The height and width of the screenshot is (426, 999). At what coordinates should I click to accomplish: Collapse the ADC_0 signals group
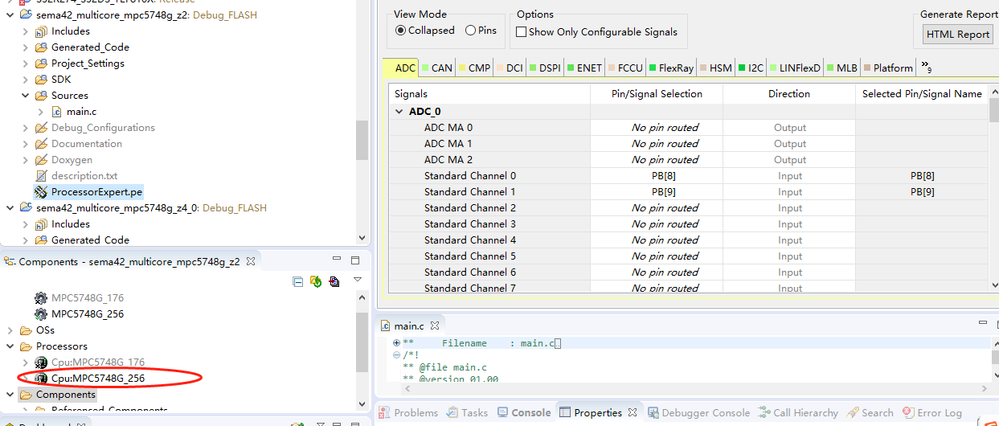pos(399,111)
